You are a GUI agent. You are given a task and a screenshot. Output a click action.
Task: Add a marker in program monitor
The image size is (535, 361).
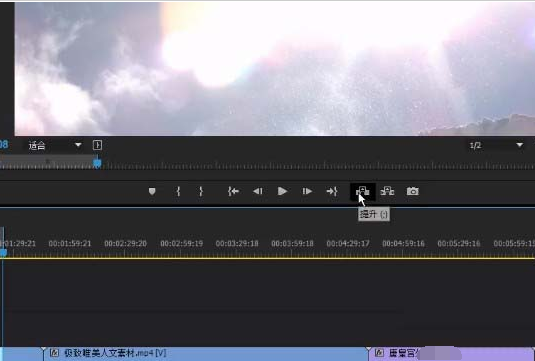[152, 191]
